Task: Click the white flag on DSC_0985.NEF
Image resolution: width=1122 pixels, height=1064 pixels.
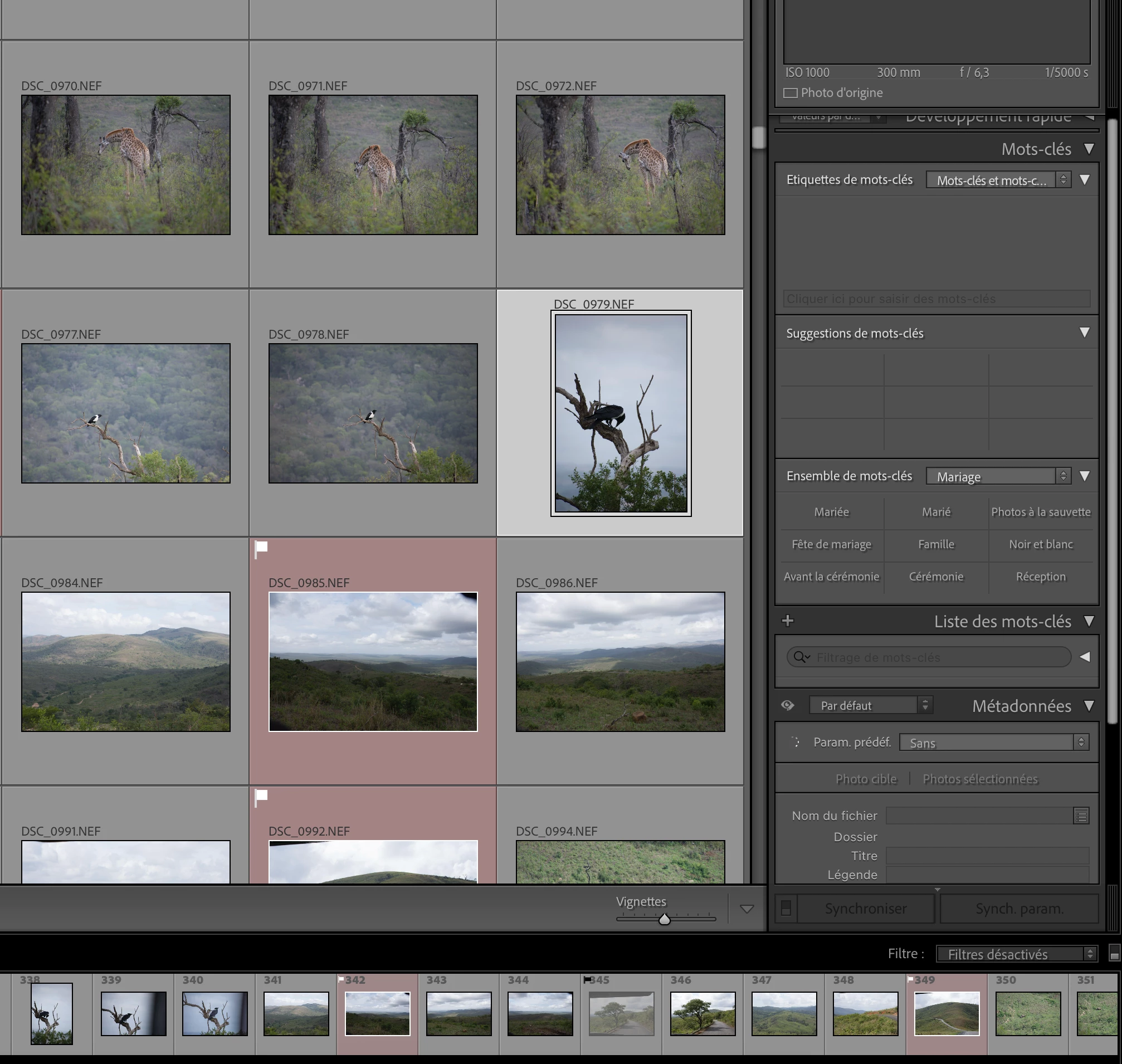Action: coord(261,548)
